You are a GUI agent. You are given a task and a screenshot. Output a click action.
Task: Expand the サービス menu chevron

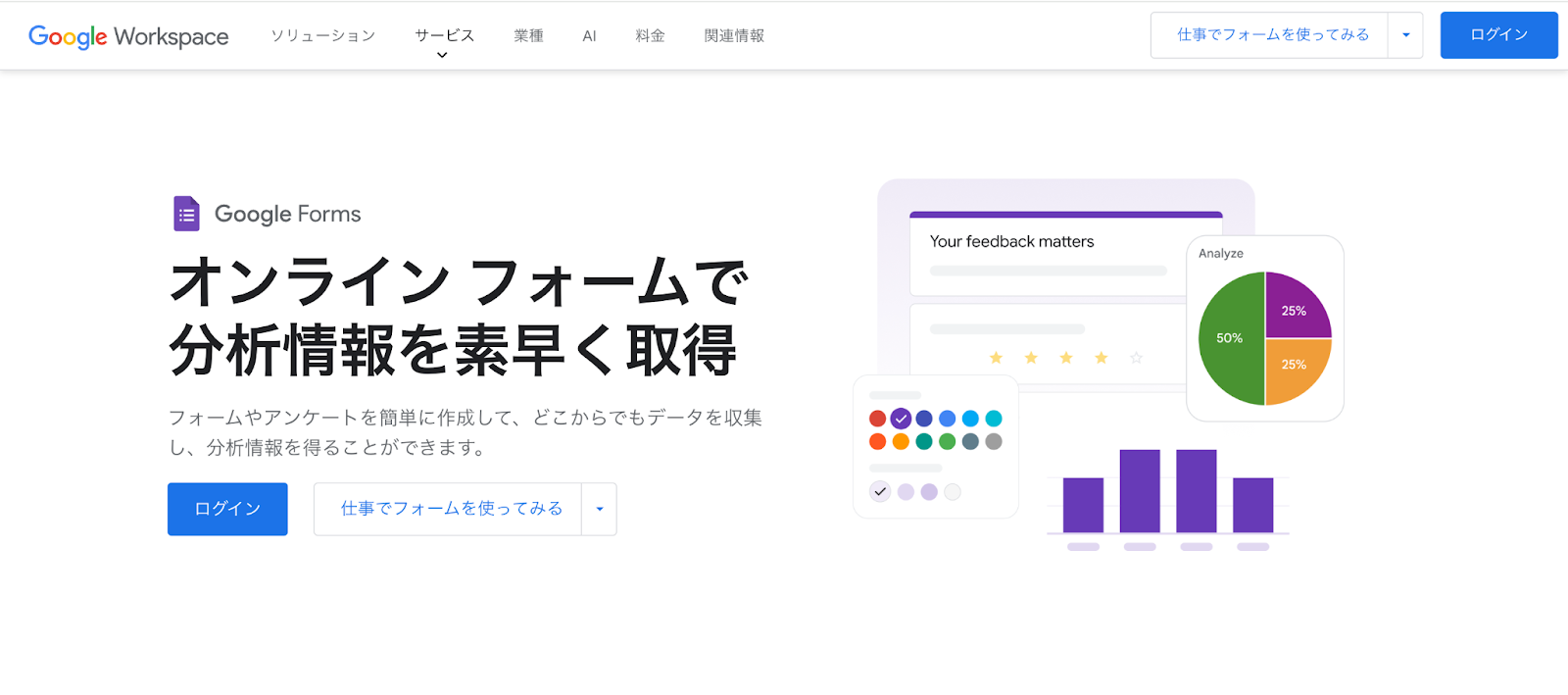[x=442, y=56]
